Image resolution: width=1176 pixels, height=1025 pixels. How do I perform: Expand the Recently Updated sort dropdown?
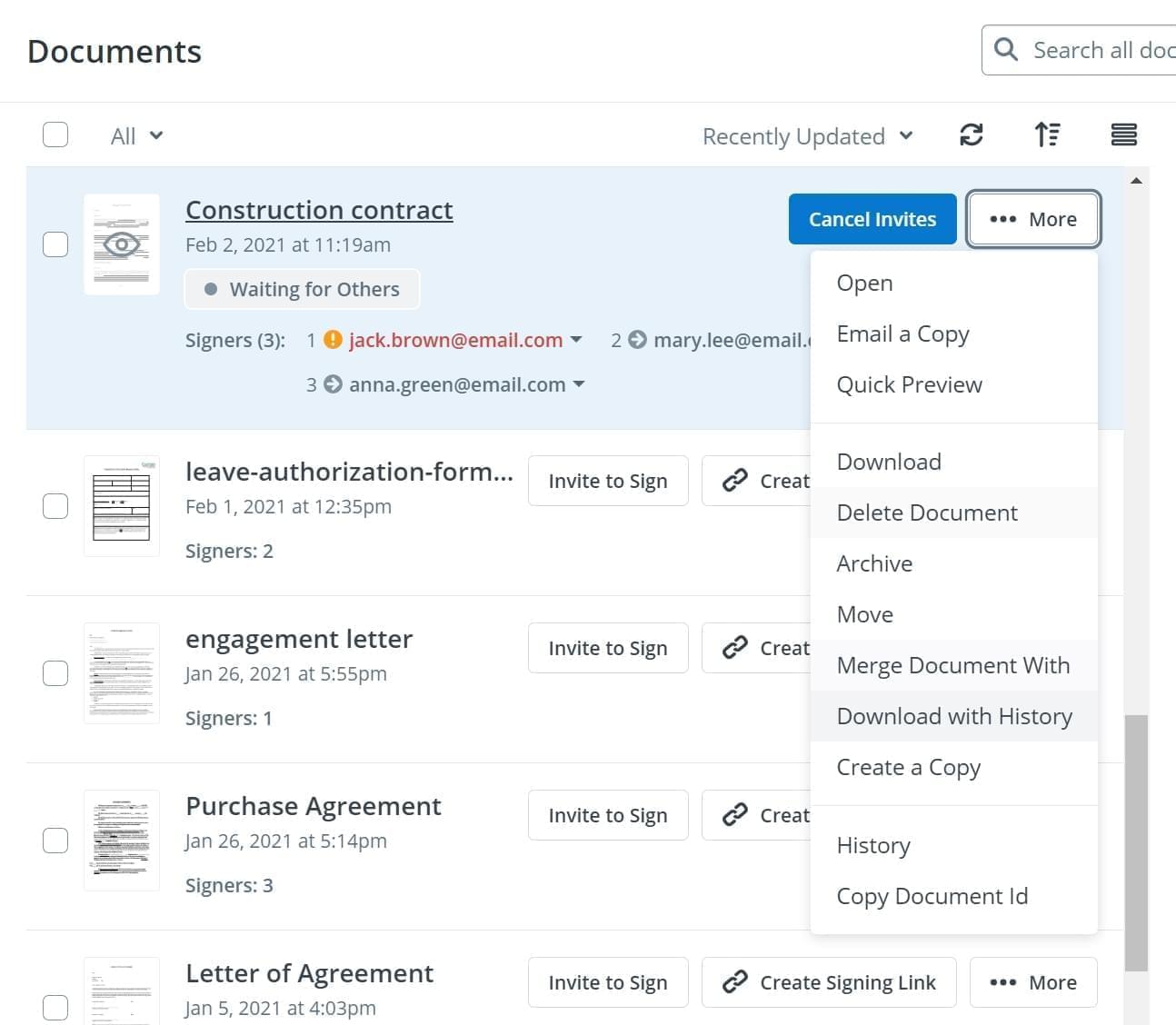coord(807,136)
